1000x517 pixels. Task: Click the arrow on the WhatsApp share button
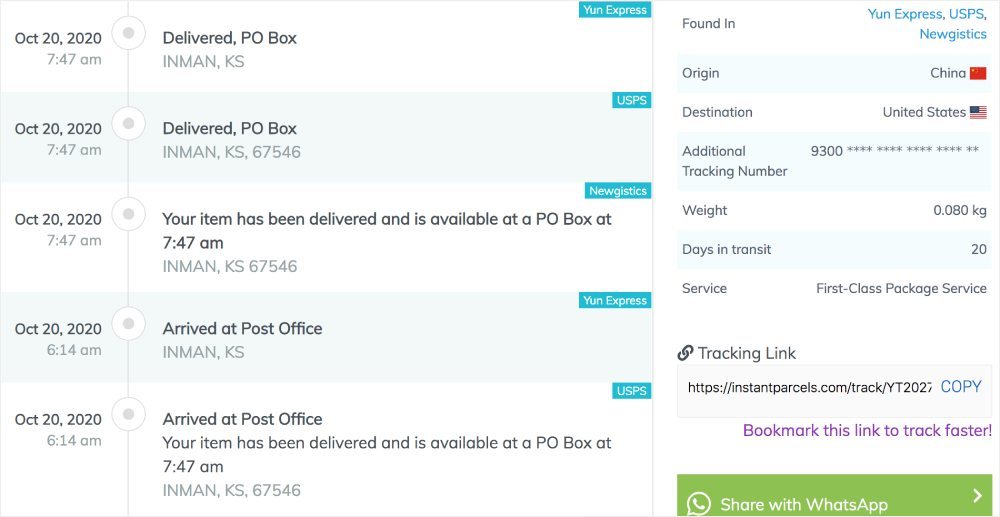click(x=977, y=497)
